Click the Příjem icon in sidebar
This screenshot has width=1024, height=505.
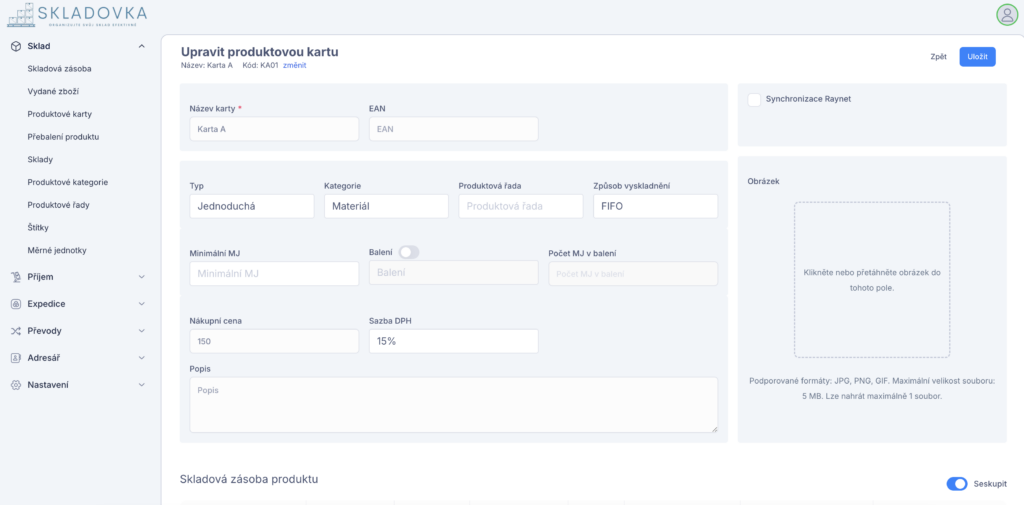point(16,276)
